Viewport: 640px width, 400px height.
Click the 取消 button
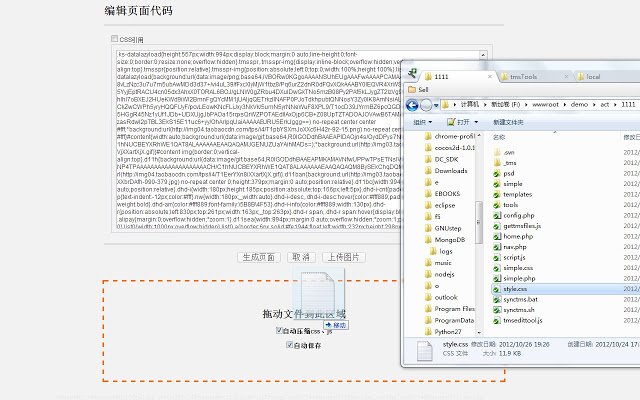click(301, 257)
